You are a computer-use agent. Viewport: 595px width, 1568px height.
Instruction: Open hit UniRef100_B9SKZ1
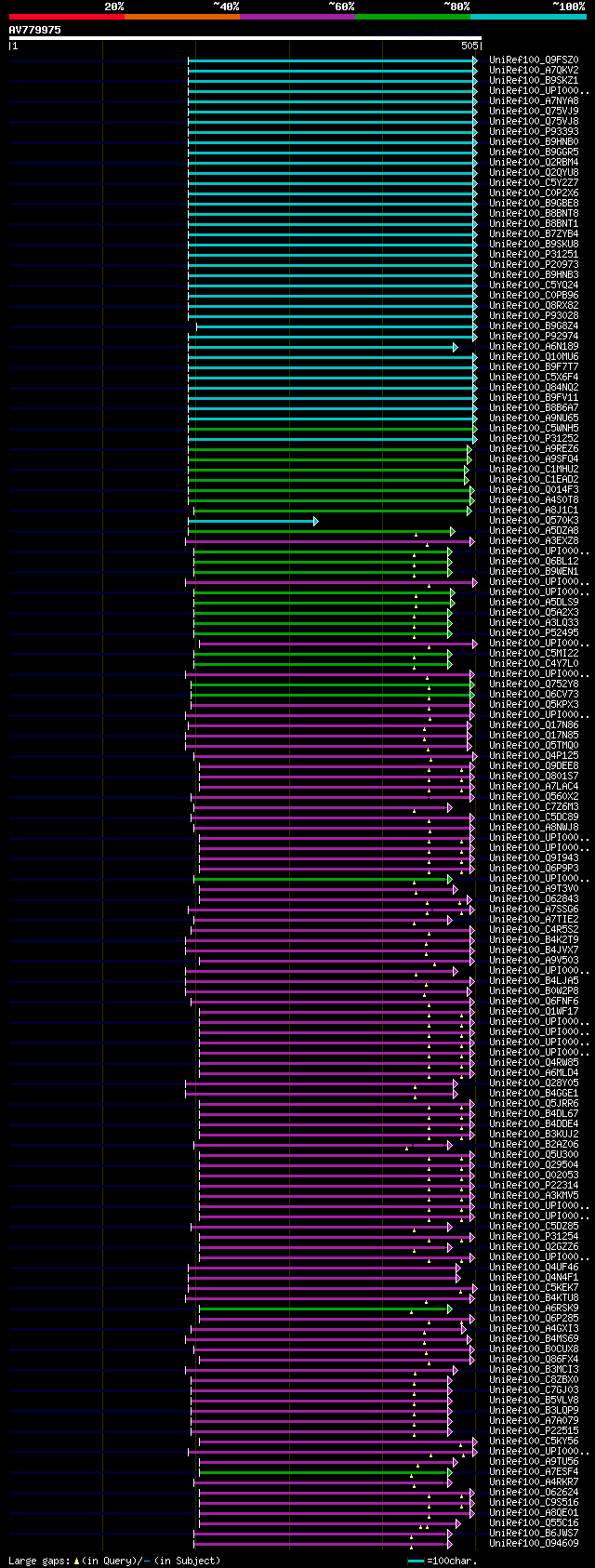(534, 80)
